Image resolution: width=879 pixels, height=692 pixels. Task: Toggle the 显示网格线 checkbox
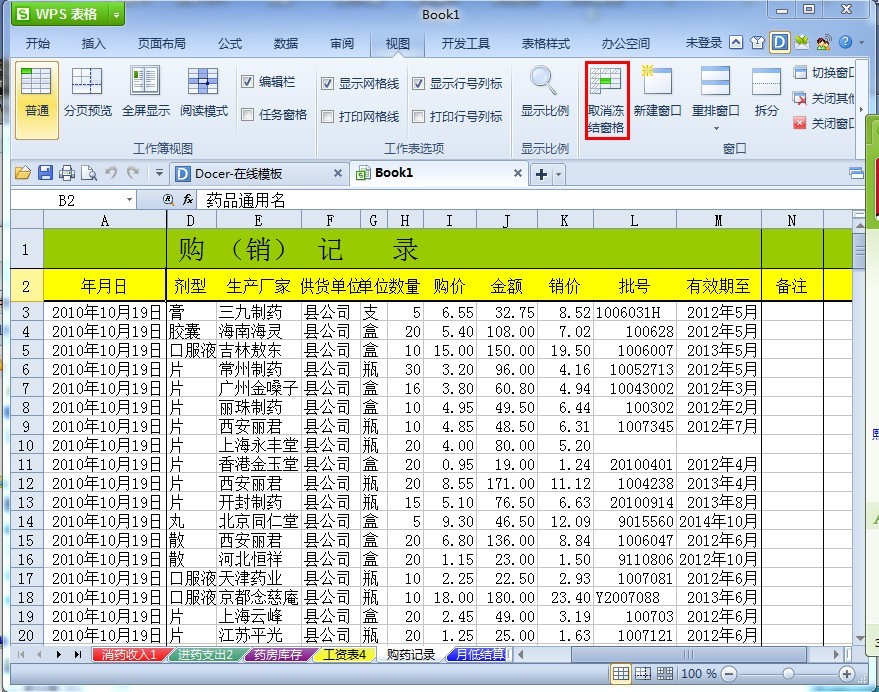coord(327,84)
